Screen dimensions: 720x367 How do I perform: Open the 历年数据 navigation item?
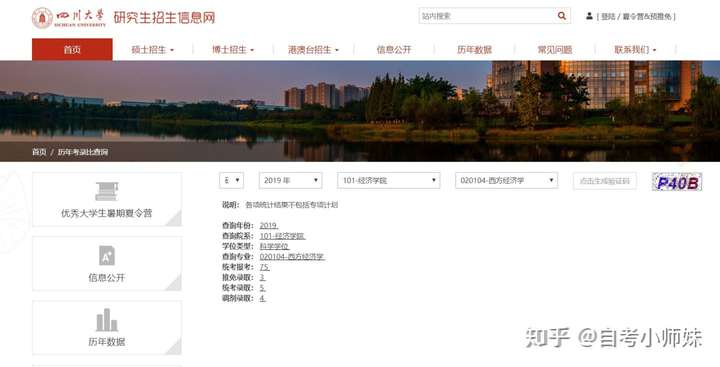click(474, 50)
